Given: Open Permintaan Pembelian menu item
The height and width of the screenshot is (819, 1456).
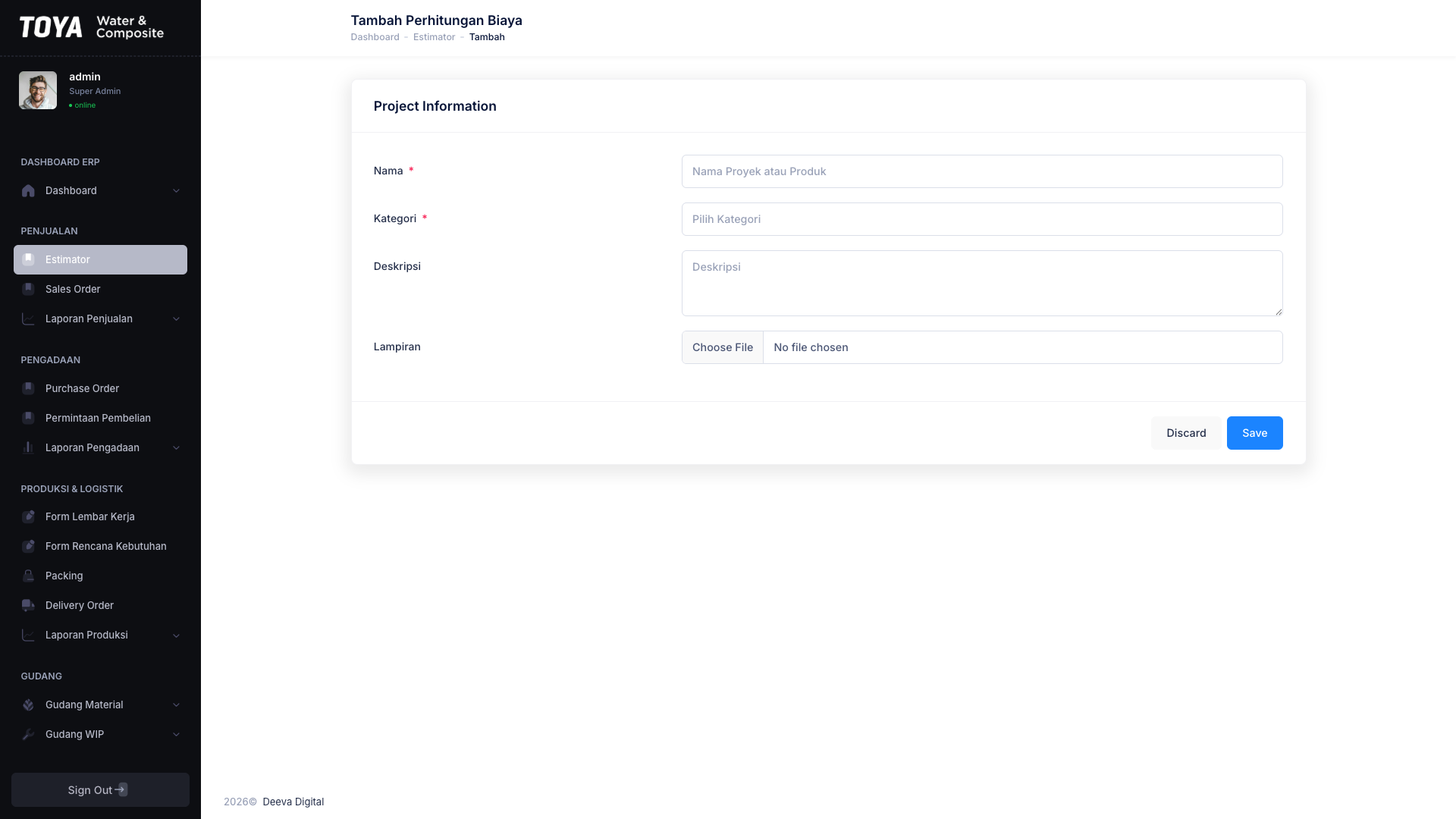Looking at the screenshot, I should 100,418.
